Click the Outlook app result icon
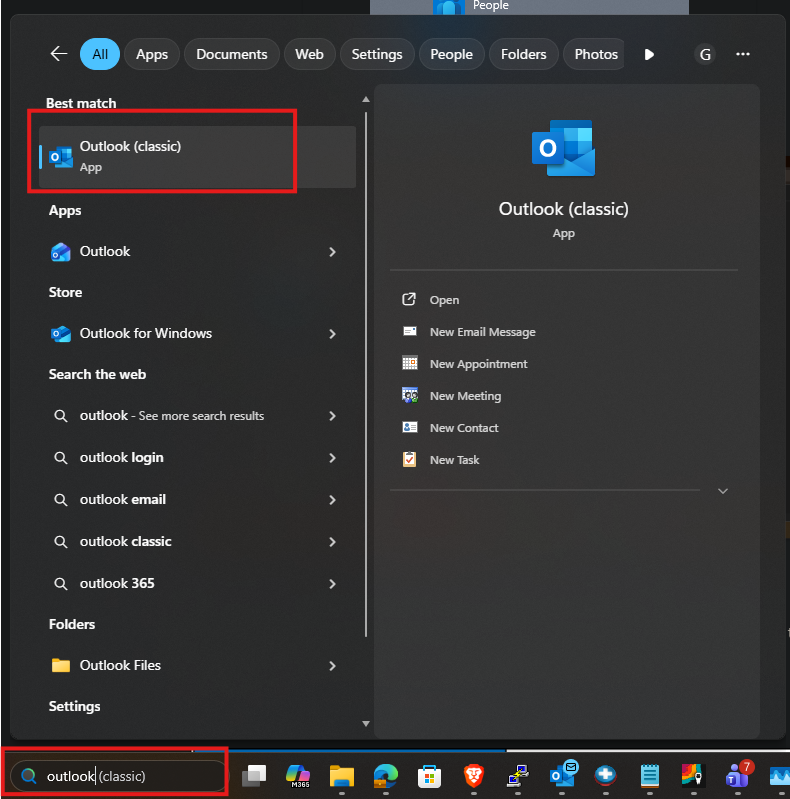Screen dimensions: 790x799 (x=61, y=252)
